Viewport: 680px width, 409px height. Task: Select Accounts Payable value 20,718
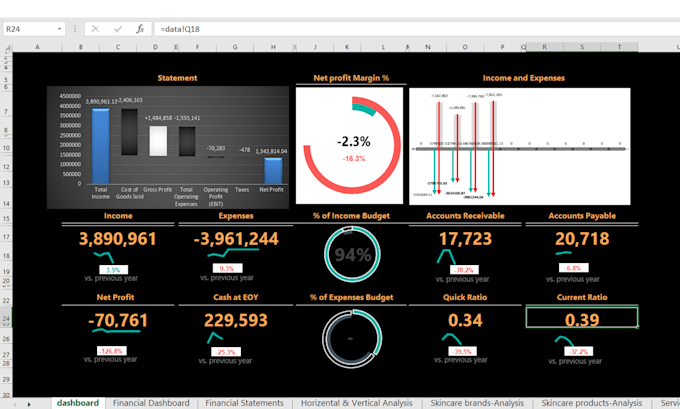click(582, 239)
